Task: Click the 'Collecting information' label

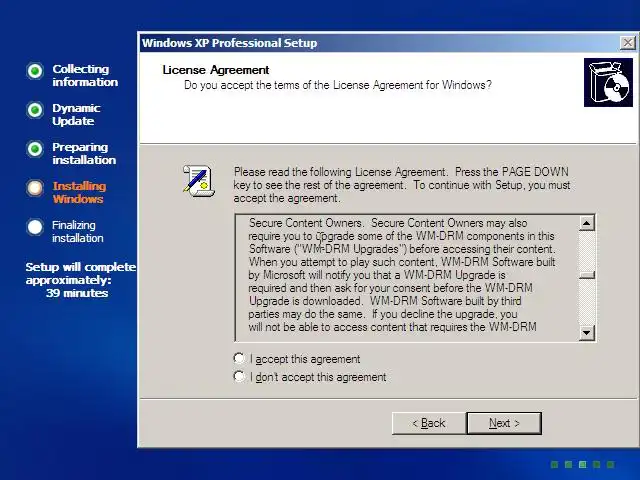Action: 85,76
